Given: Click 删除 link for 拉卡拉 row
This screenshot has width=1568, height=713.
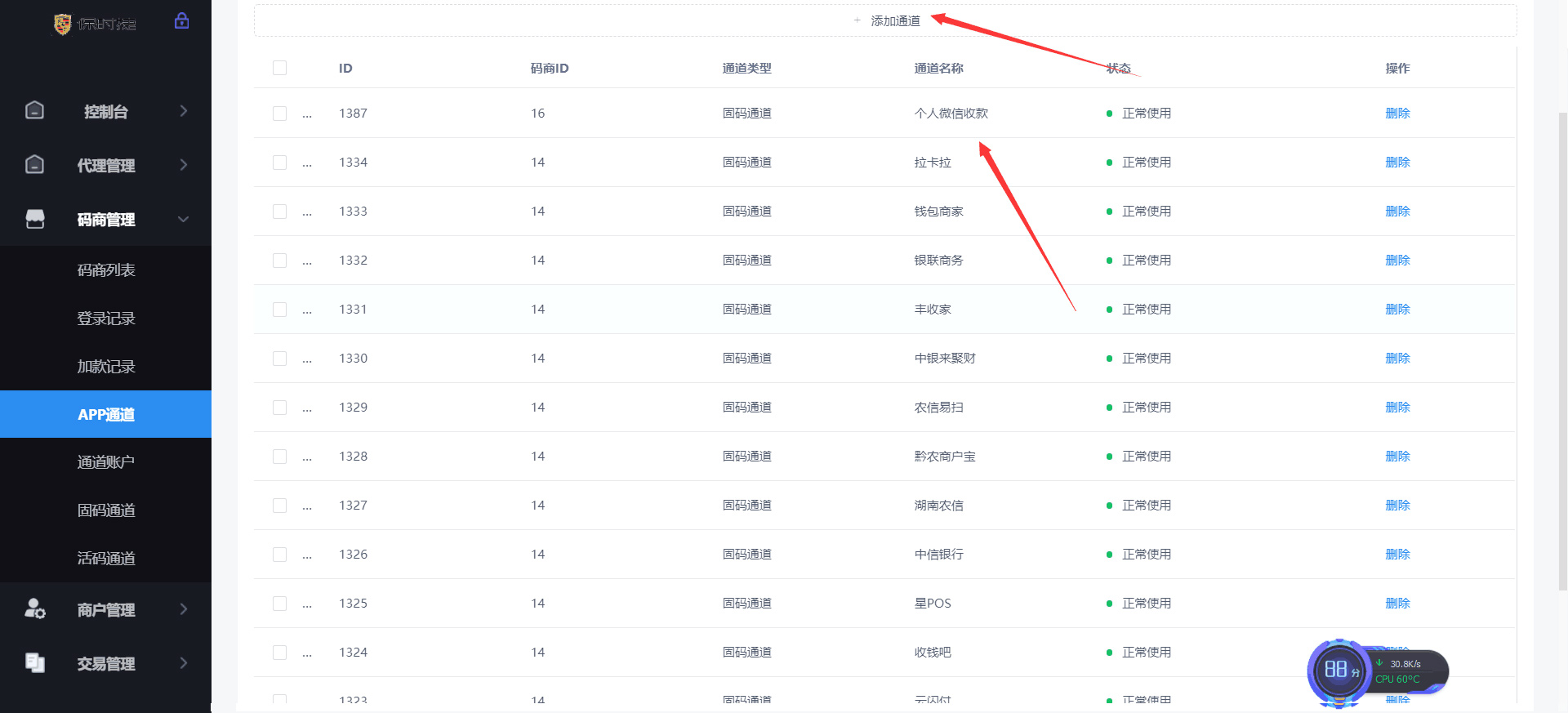Looking at the screenshot, I should pos(1397,162).
